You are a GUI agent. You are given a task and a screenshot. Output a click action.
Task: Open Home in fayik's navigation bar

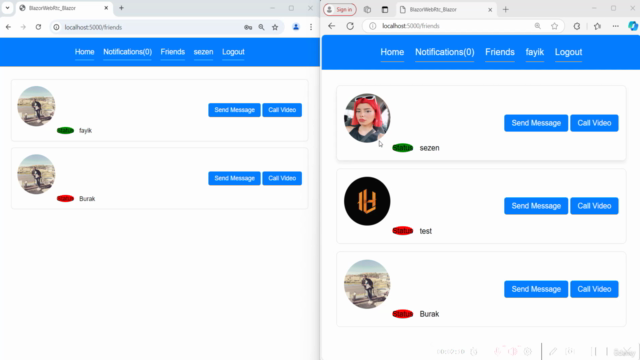392,52
